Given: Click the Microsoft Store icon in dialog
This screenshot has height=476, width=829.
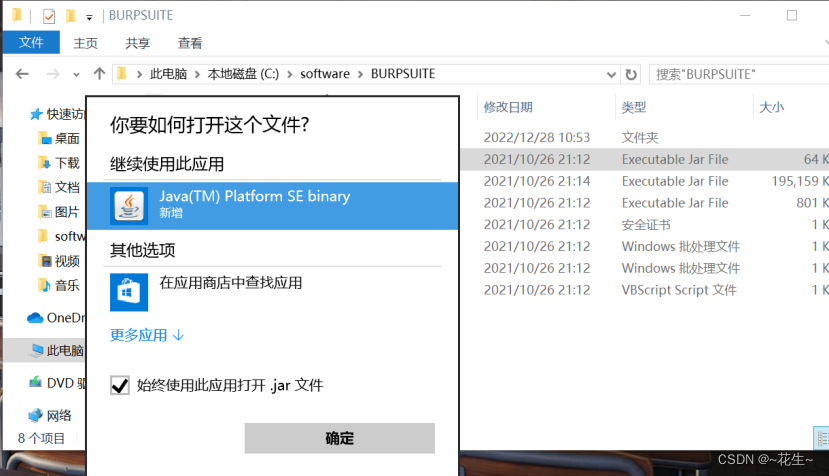Looking at the screenshot, I should pos(128,292).
